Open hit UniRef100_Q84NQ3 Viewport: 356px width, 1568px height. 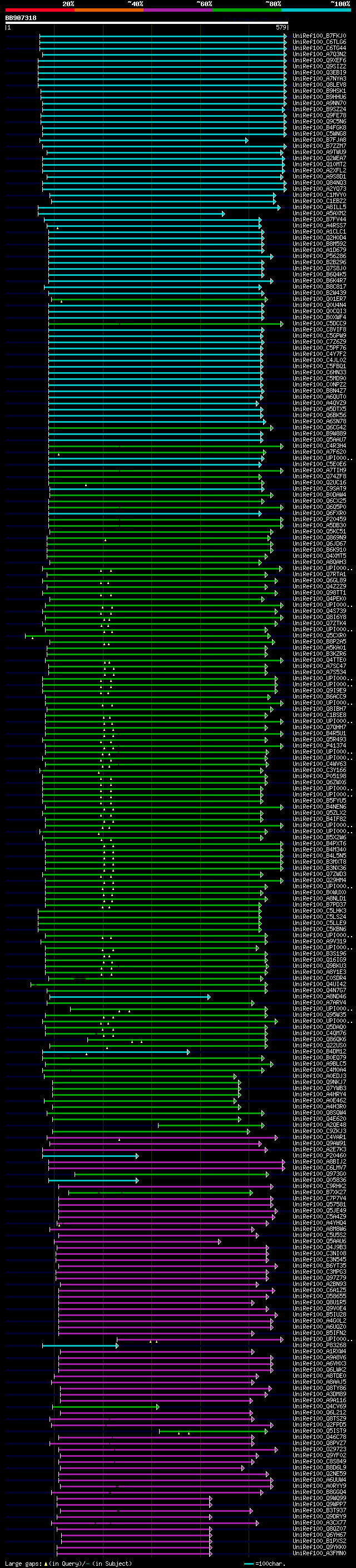click(319, 182)
